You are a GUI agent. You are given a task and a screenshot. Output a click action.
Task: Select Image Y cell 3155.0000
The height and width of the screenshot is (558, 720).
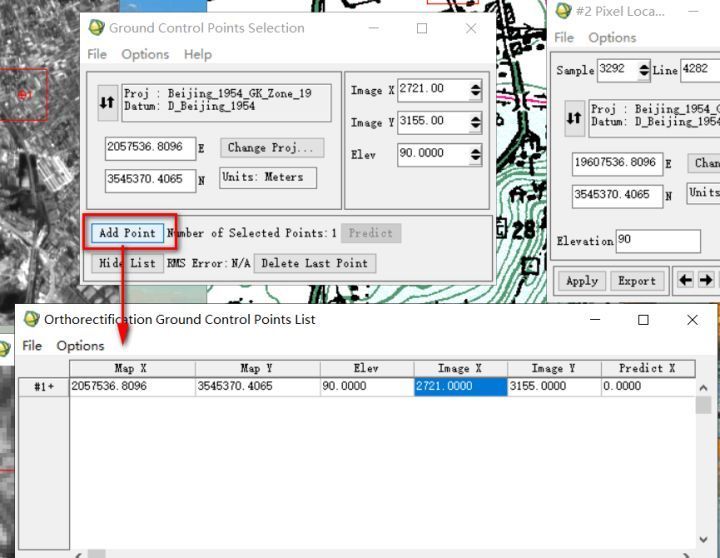tap(555, 387)
